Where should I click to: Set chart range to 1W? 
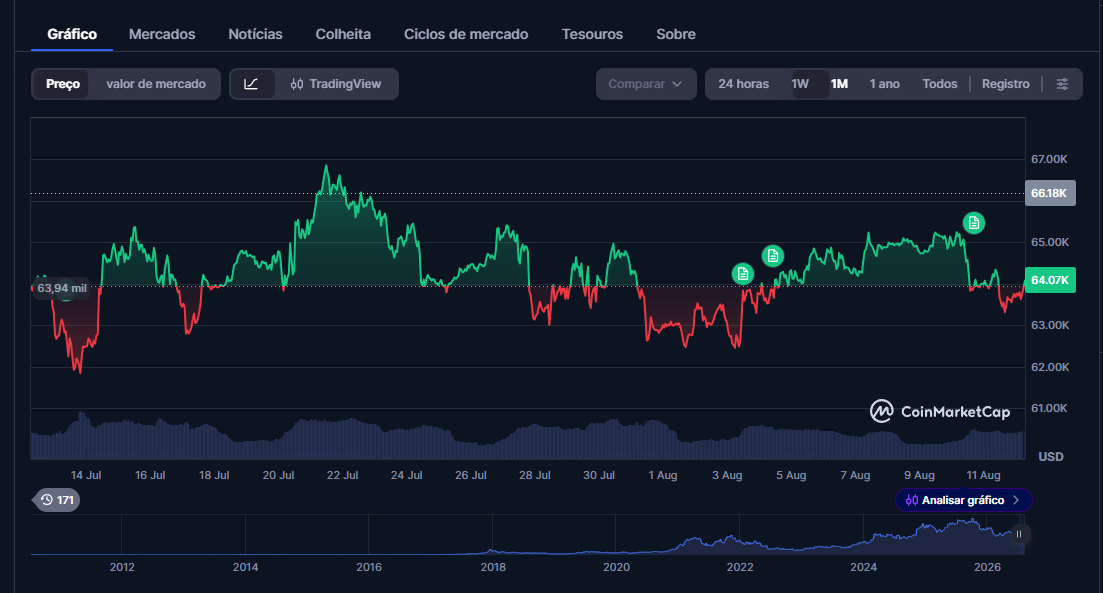(800, 84)
